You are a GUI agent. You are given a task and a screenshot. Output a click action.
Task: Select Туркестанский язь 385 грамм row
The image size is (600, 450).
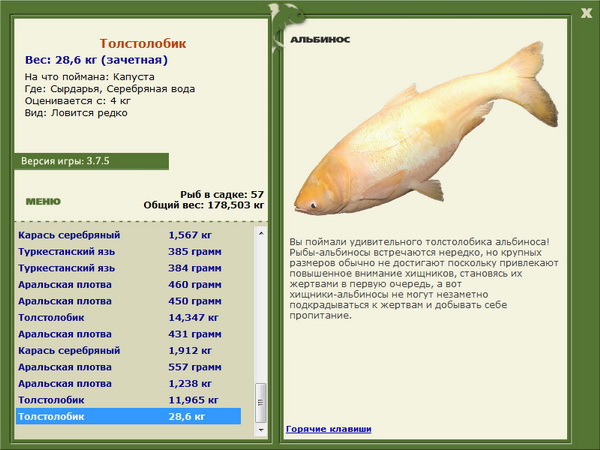(129, 251)
